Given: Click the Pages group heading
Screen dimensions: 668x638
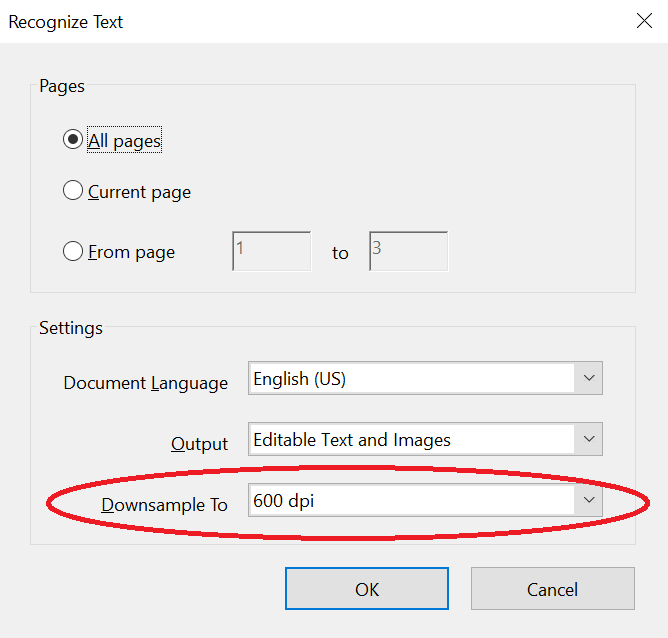Looking at the screenshot, I should (62, 86).
